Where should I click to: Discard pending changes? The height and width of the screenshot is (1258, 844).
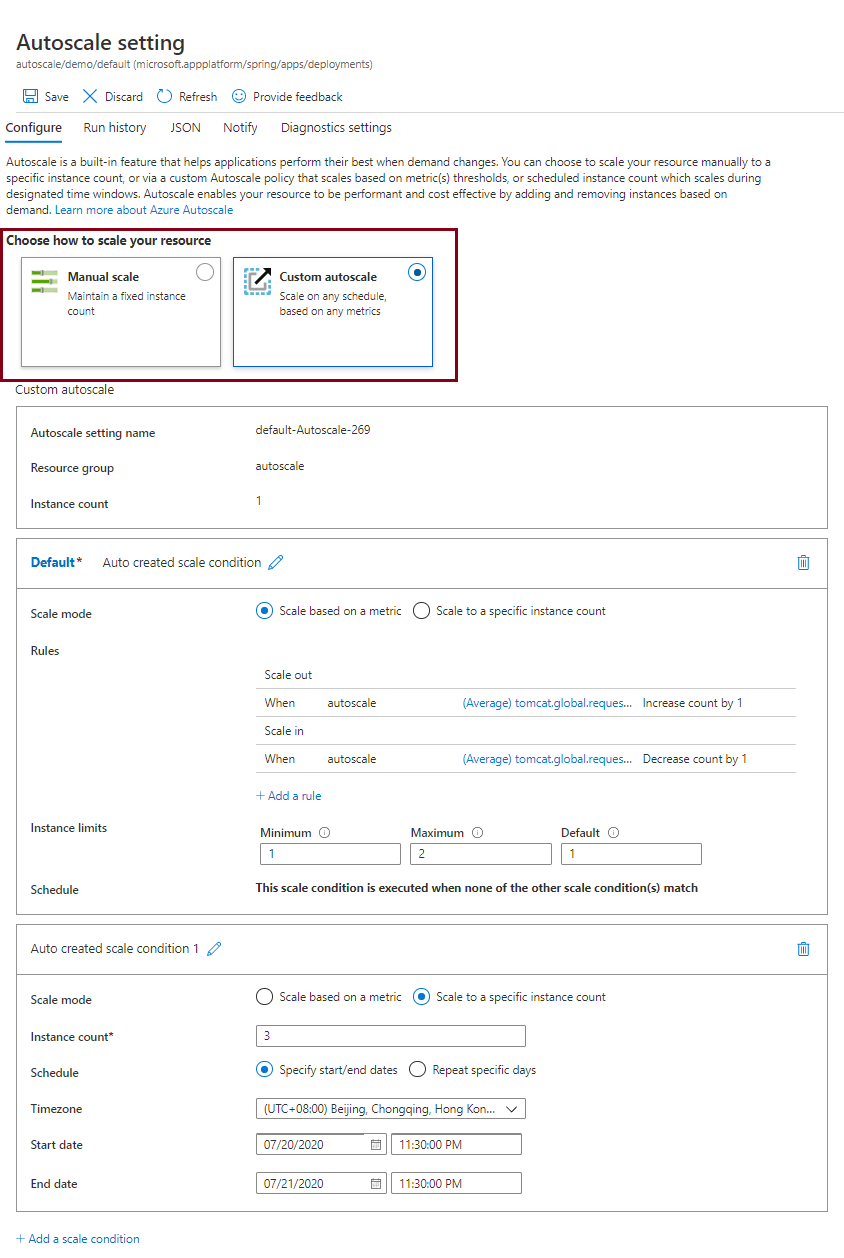pyautogui.click(x=111, y=96)
